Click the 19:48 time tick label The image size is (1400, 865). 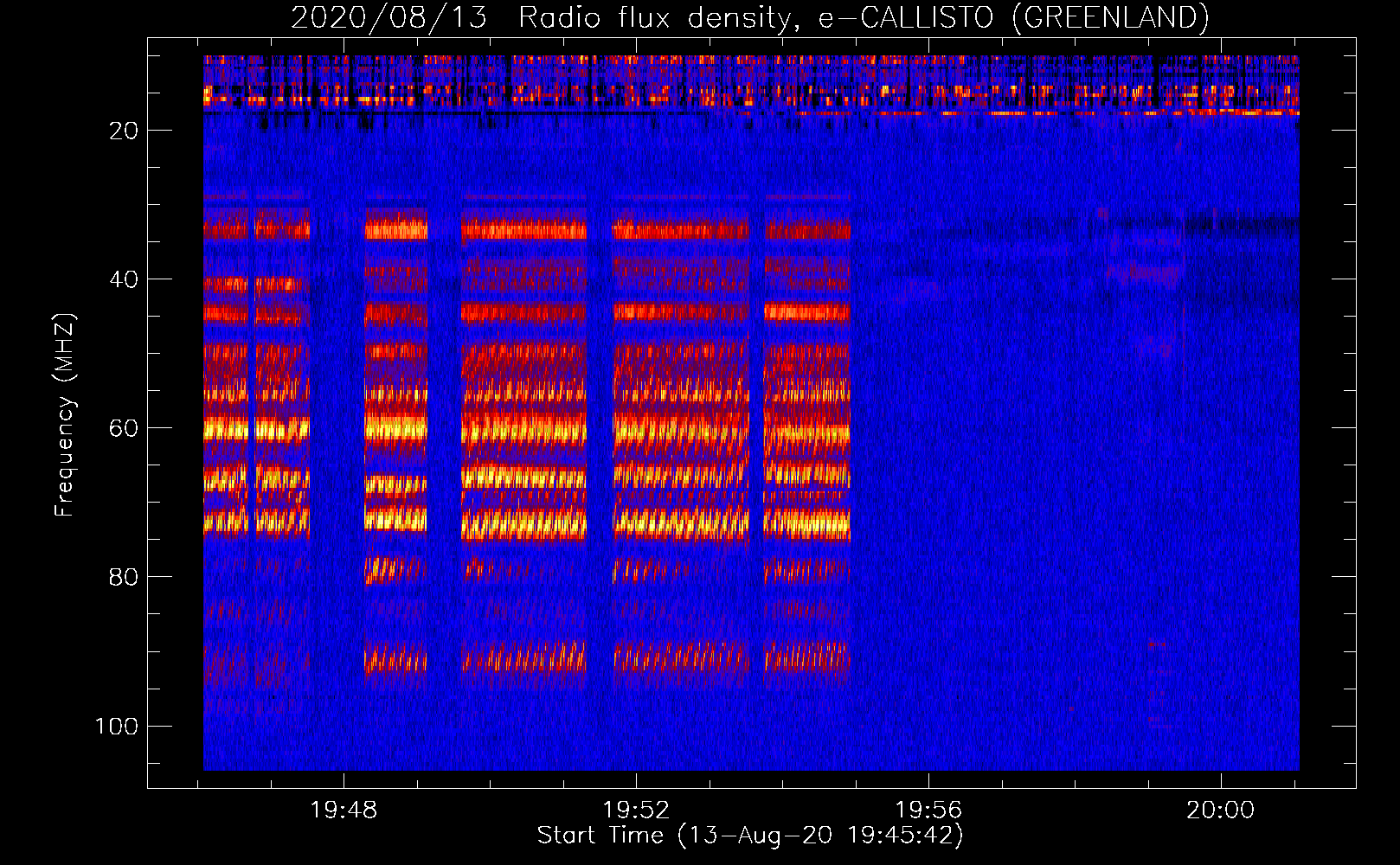(344, 810)
